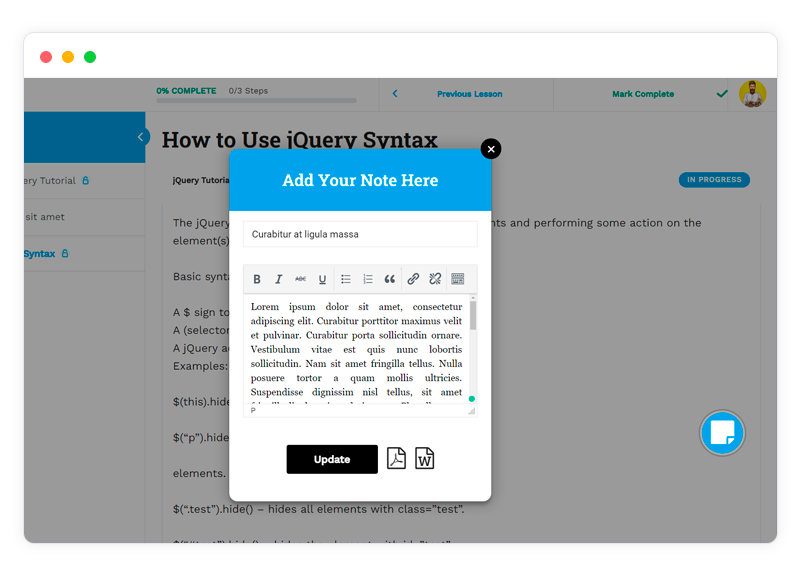Insert a blockquote in the note
Viewport: 800px width, 574px height.
click(x=390, y=279)
